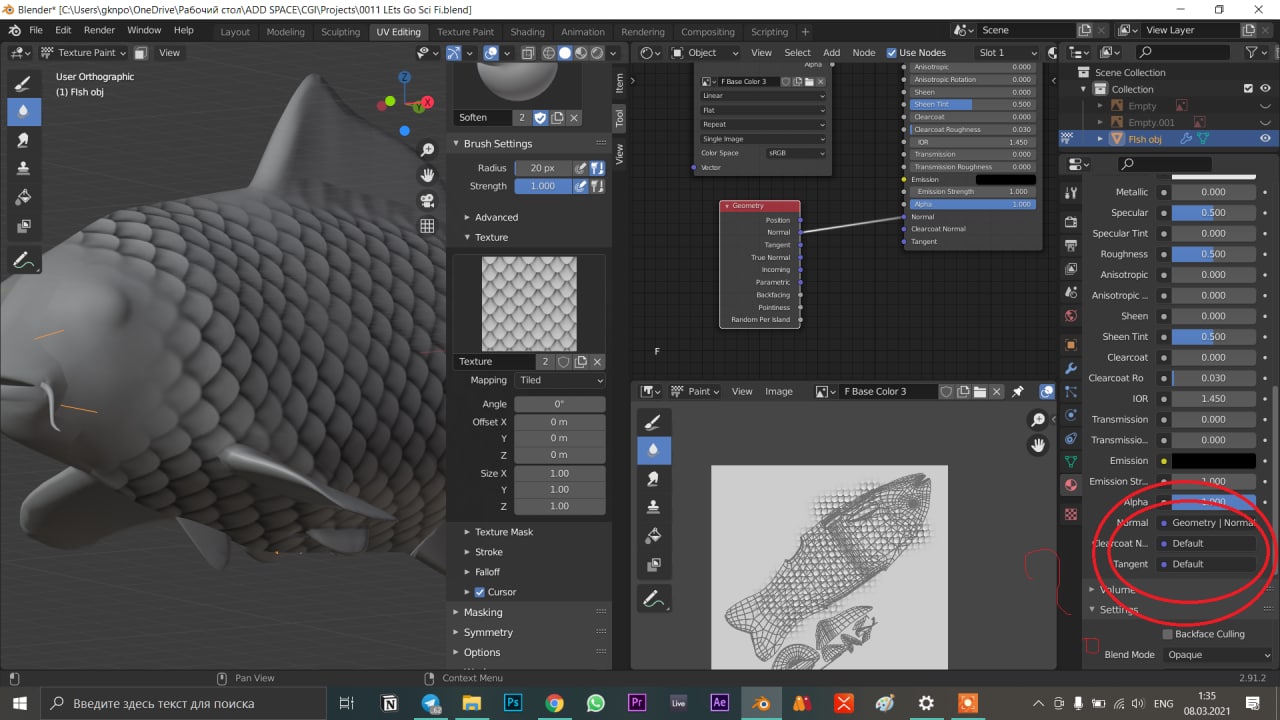
Task: Enable Backface Culling checkbox
Action: pos(1167,634)
